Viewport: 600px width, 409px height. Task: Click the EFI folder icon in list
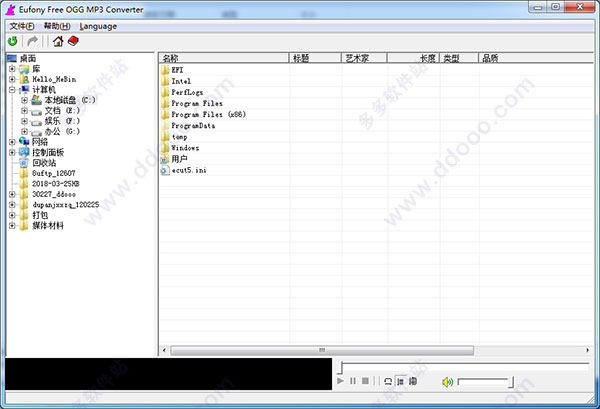click(165, 70)
